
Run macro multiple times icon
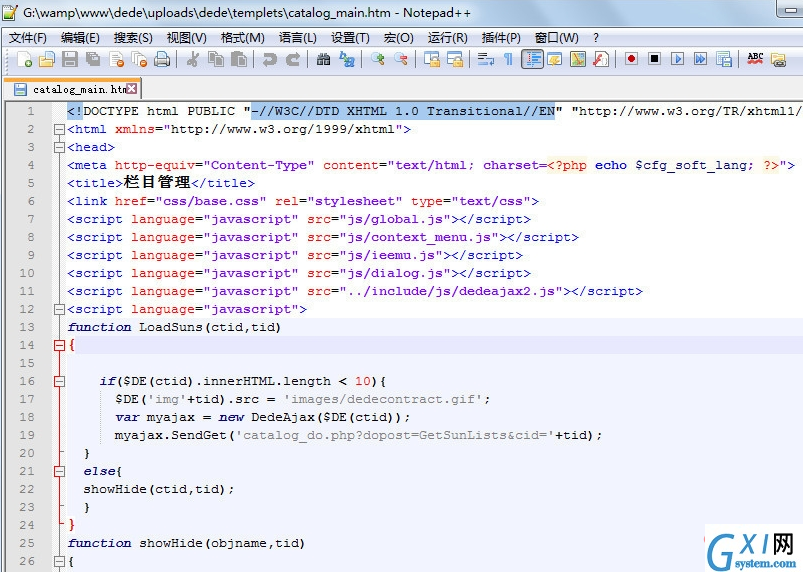point(700,59)
